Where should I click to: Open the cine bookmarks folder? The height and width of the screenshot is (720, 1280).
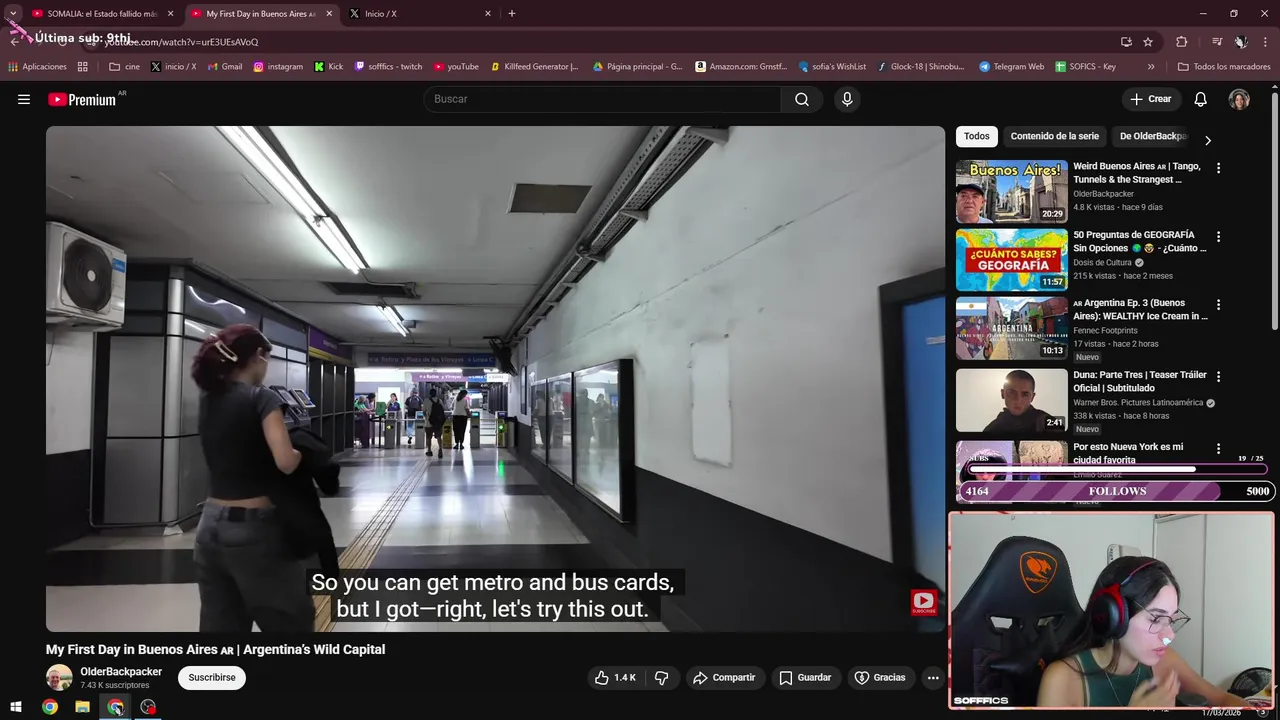[x=125, y=67]
